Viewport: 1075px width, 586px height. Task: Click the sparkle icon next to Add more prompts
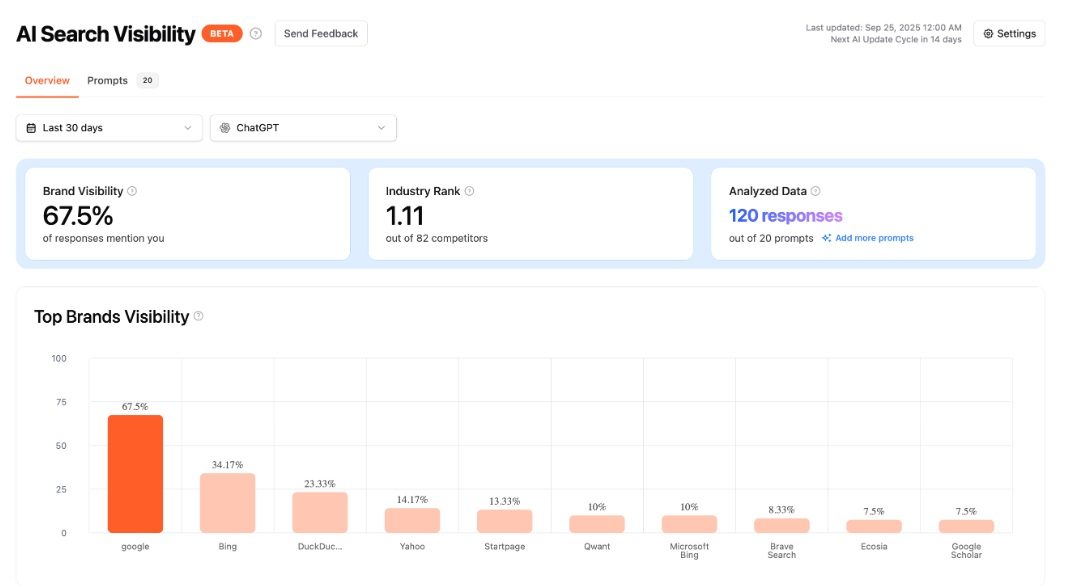coord(825,237)
